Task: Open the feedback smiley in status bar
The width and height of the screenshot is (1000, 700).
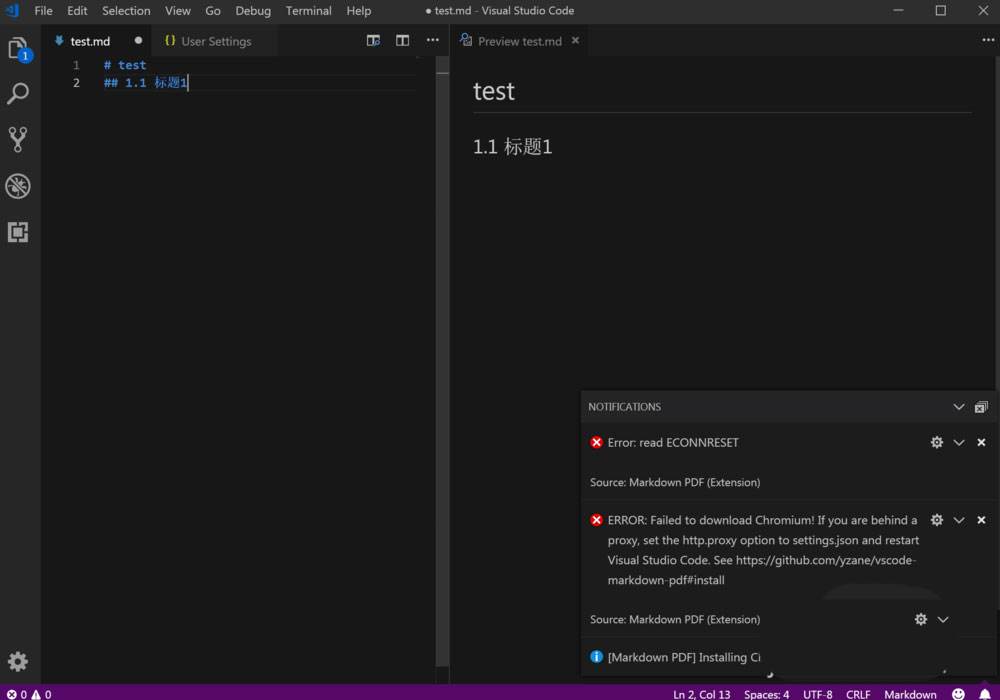Action: (x=957, y=693)
